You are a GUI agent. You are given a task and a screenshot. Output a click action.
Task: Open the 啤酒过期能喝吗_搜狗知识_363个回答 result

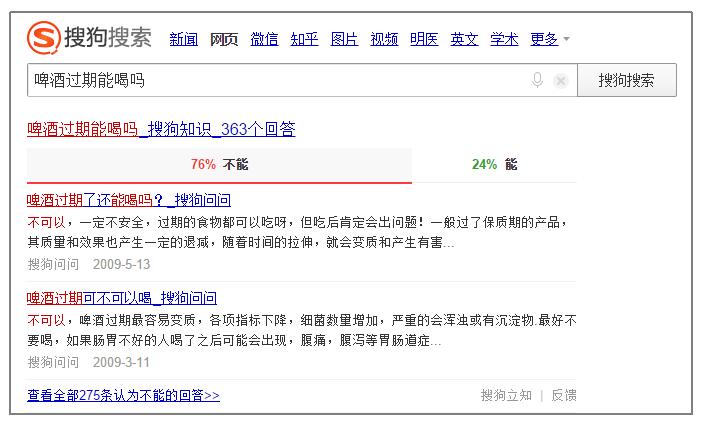click(161, 130)
